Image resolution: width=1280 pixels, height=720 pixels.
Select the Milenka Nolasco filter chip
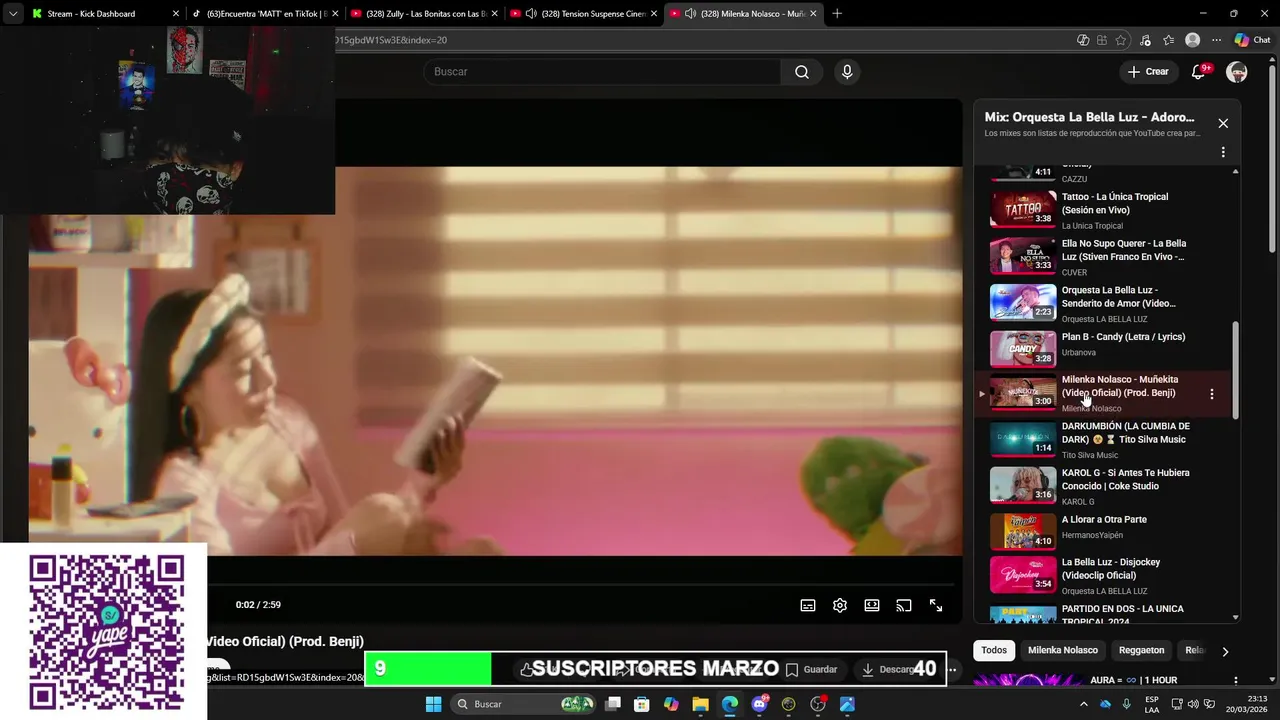(1063, 650)
